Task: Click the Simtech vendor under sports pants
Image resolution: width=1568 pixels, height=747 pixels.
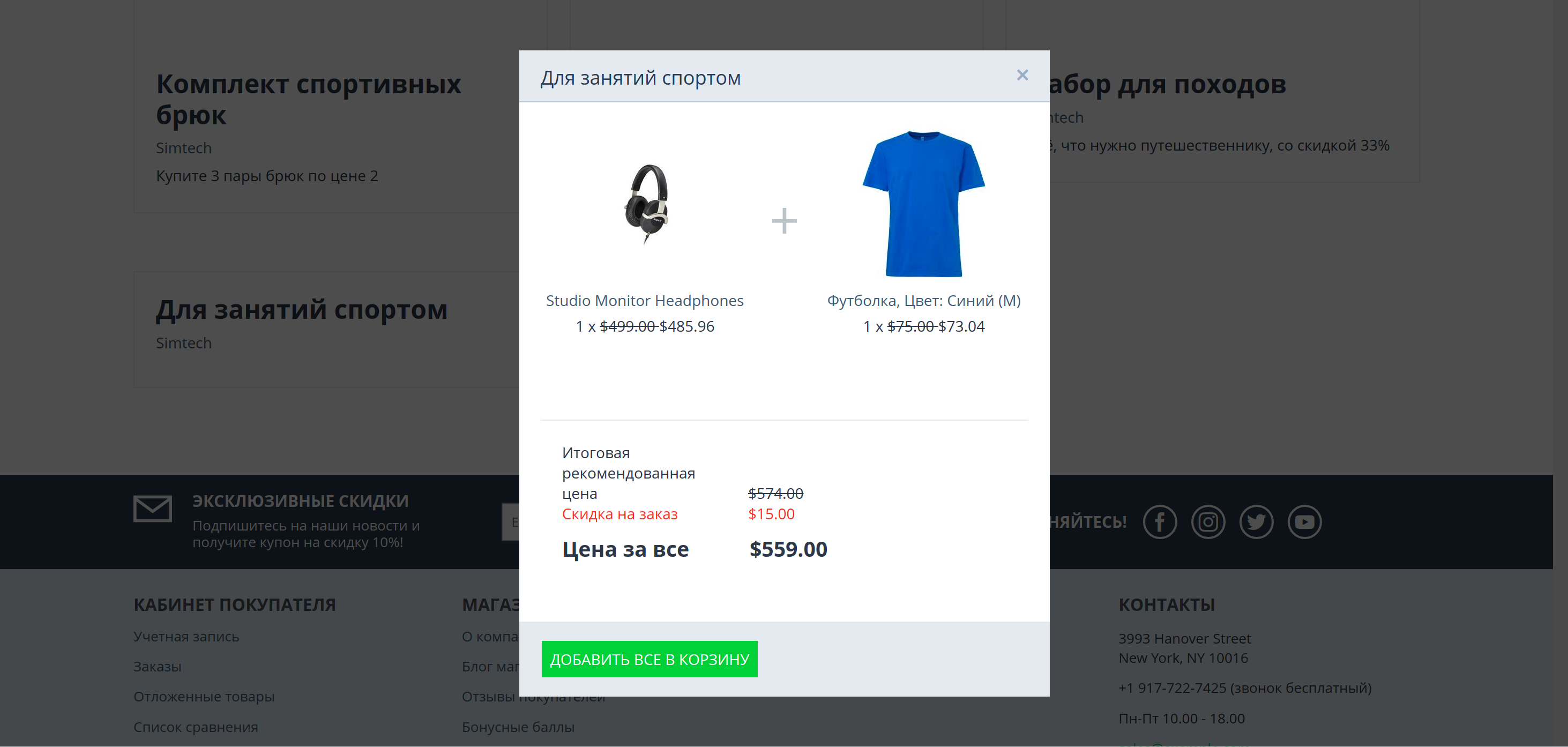Action: pos(183,148)
